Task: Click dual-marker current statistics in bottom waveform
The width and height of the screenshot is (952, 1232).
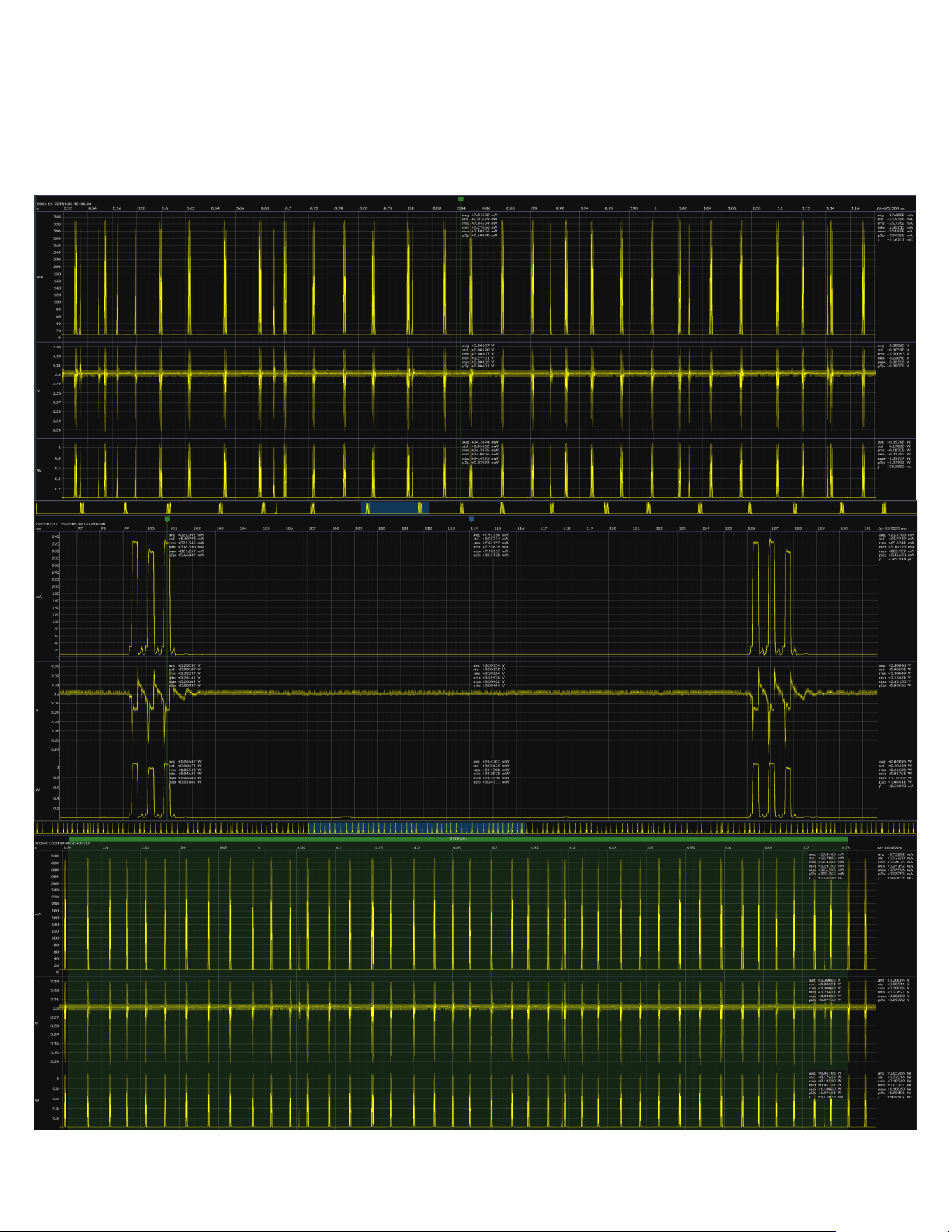Action: [827, 866]
